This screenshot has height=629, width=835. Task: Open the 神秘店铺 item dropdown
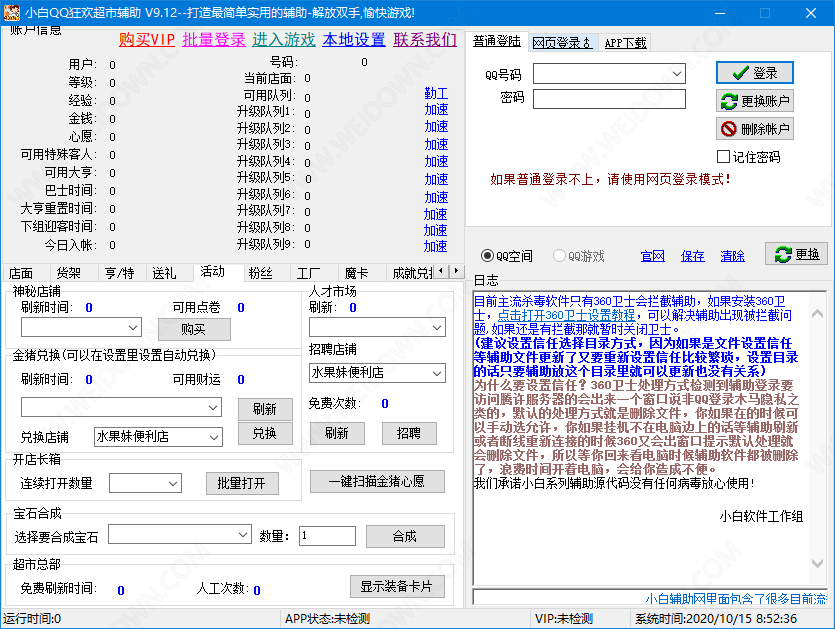(x=133, y=328)
